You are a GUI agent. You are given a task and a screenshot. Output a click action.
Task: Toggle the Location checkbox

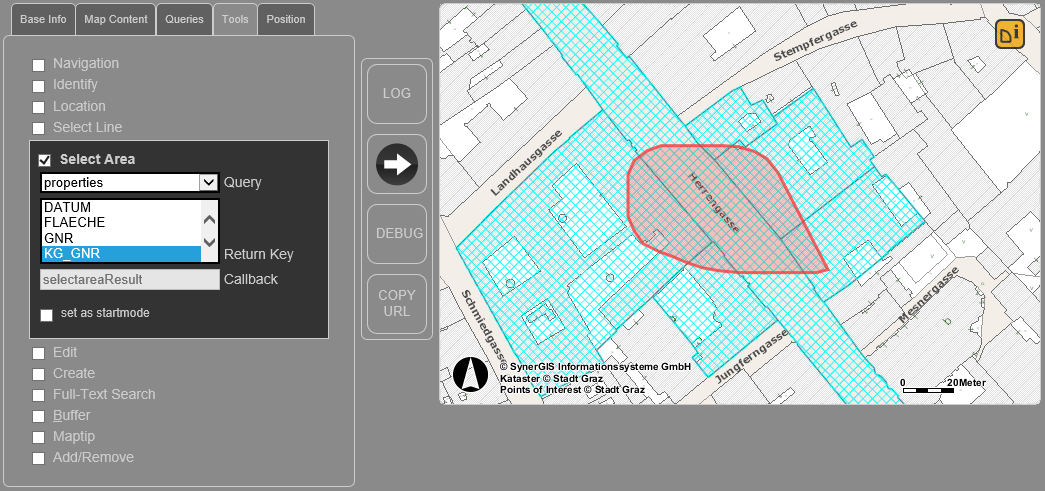(x=39, y=108)
